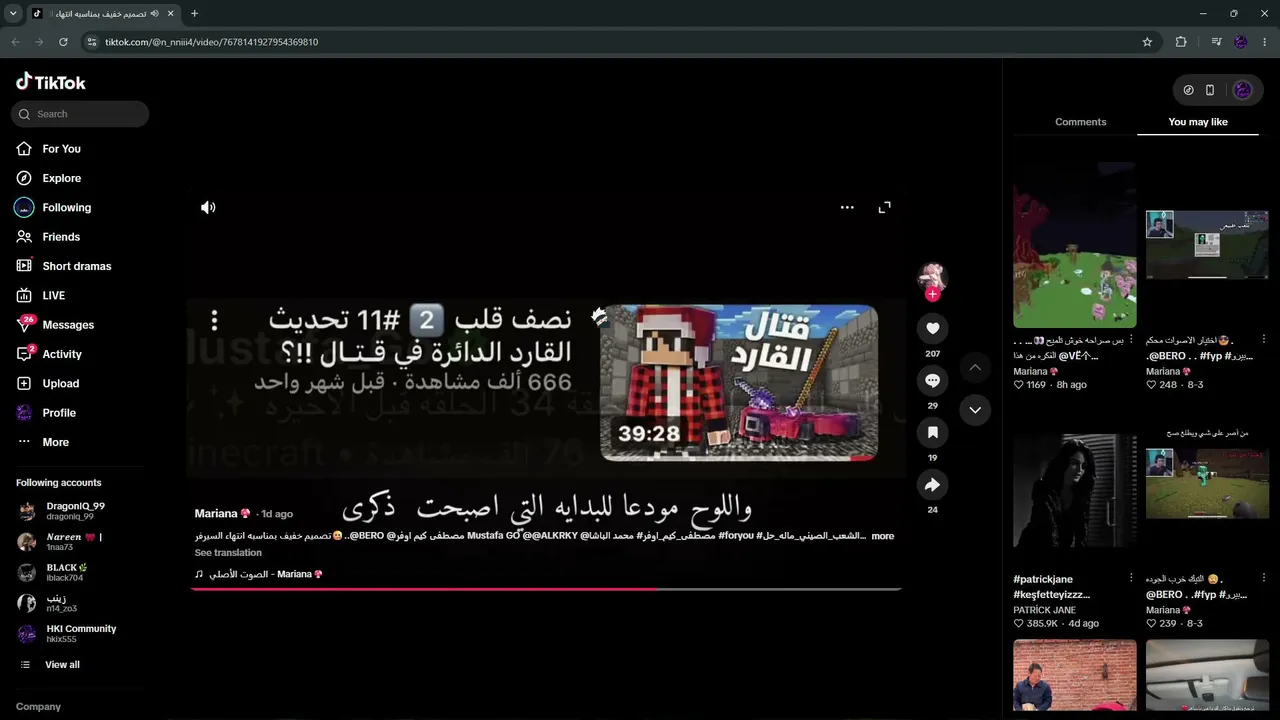Open options for the patrickjane recommendation
This screenshot has width=1280, height=720.
tap(1132, 578)
